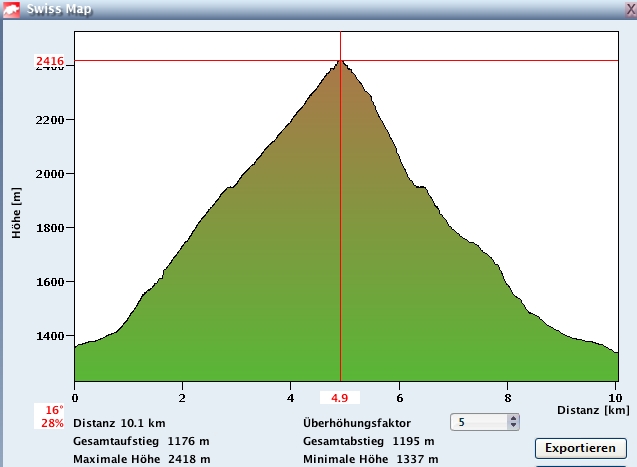Click the red 16° slope angle readout
Screen dimensions: 637x467
(x=53, y=410)
